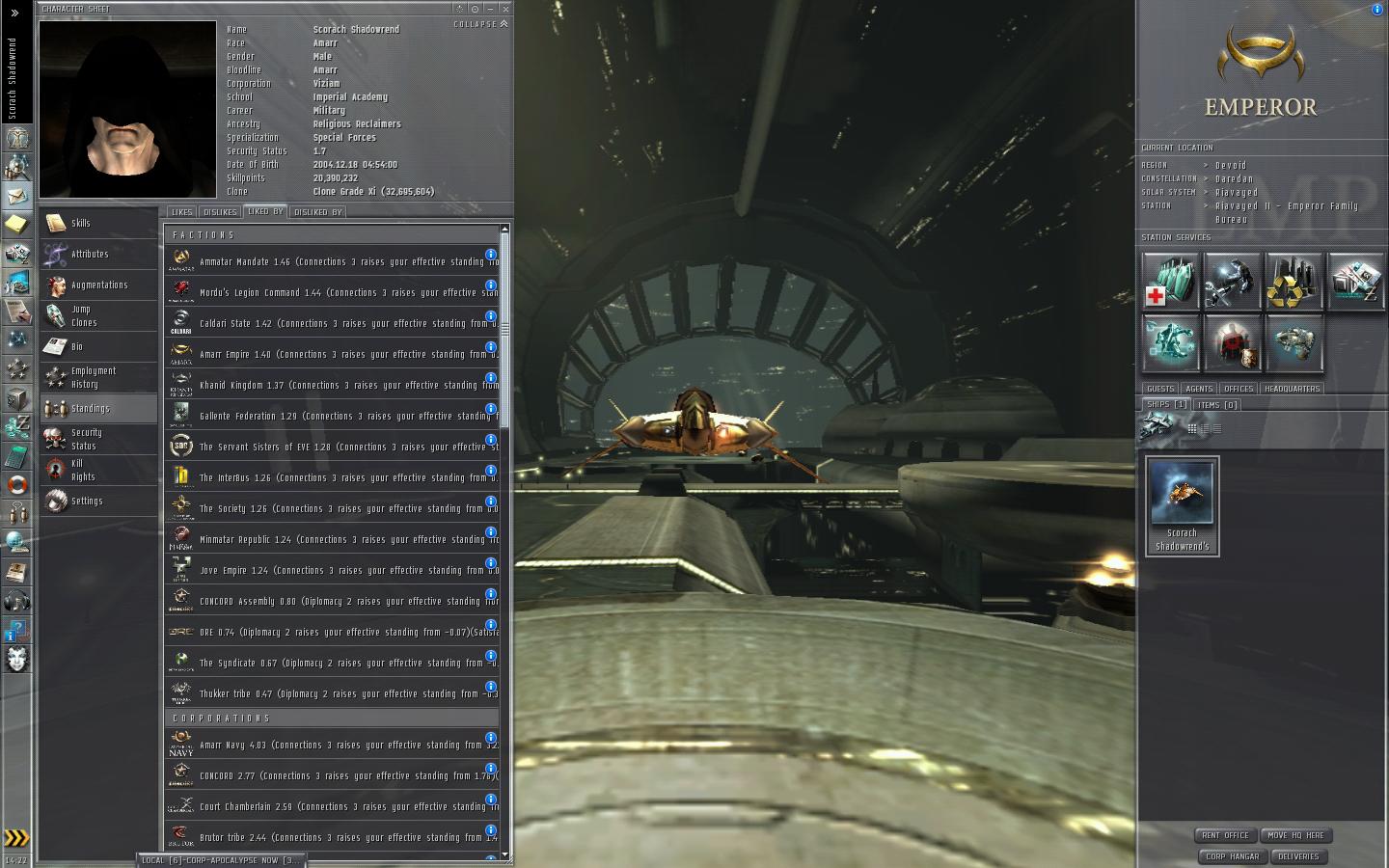
Task: Click the Jove Empire standing row
Action: coord(333,570)
